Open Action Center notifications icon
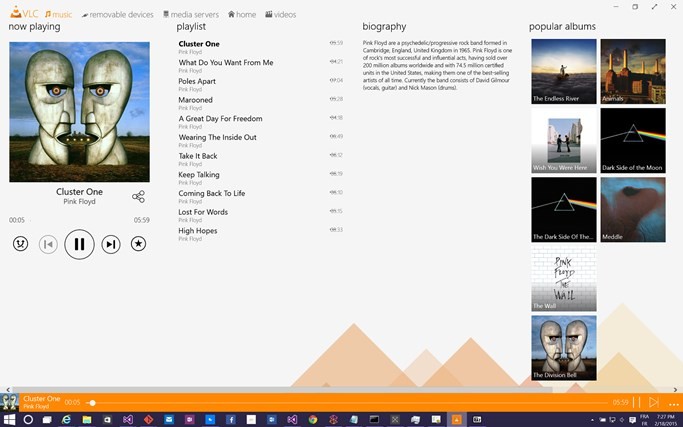683x427 pixels. point(632,420)
